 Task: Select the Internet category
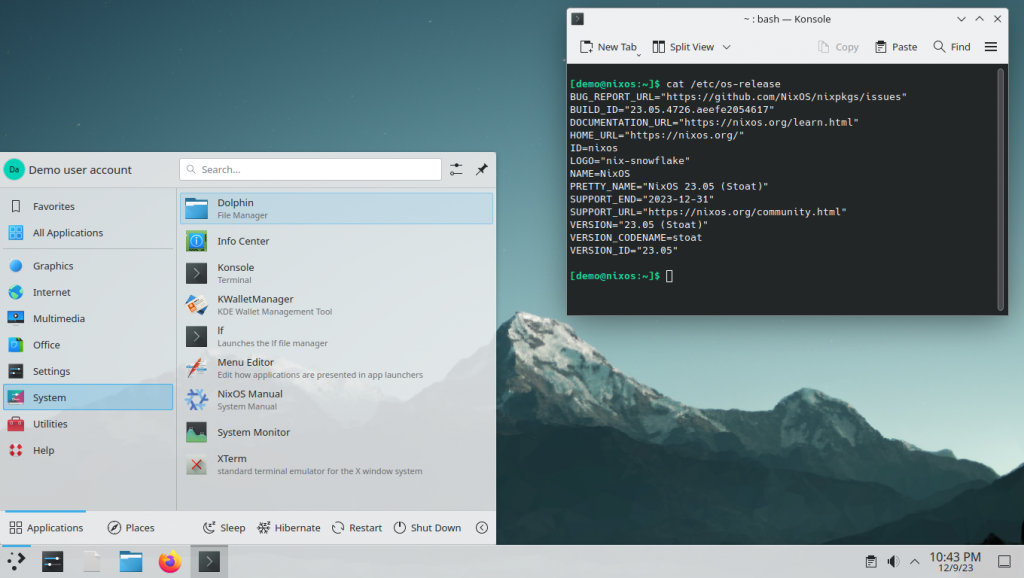(x=52, y=293)
